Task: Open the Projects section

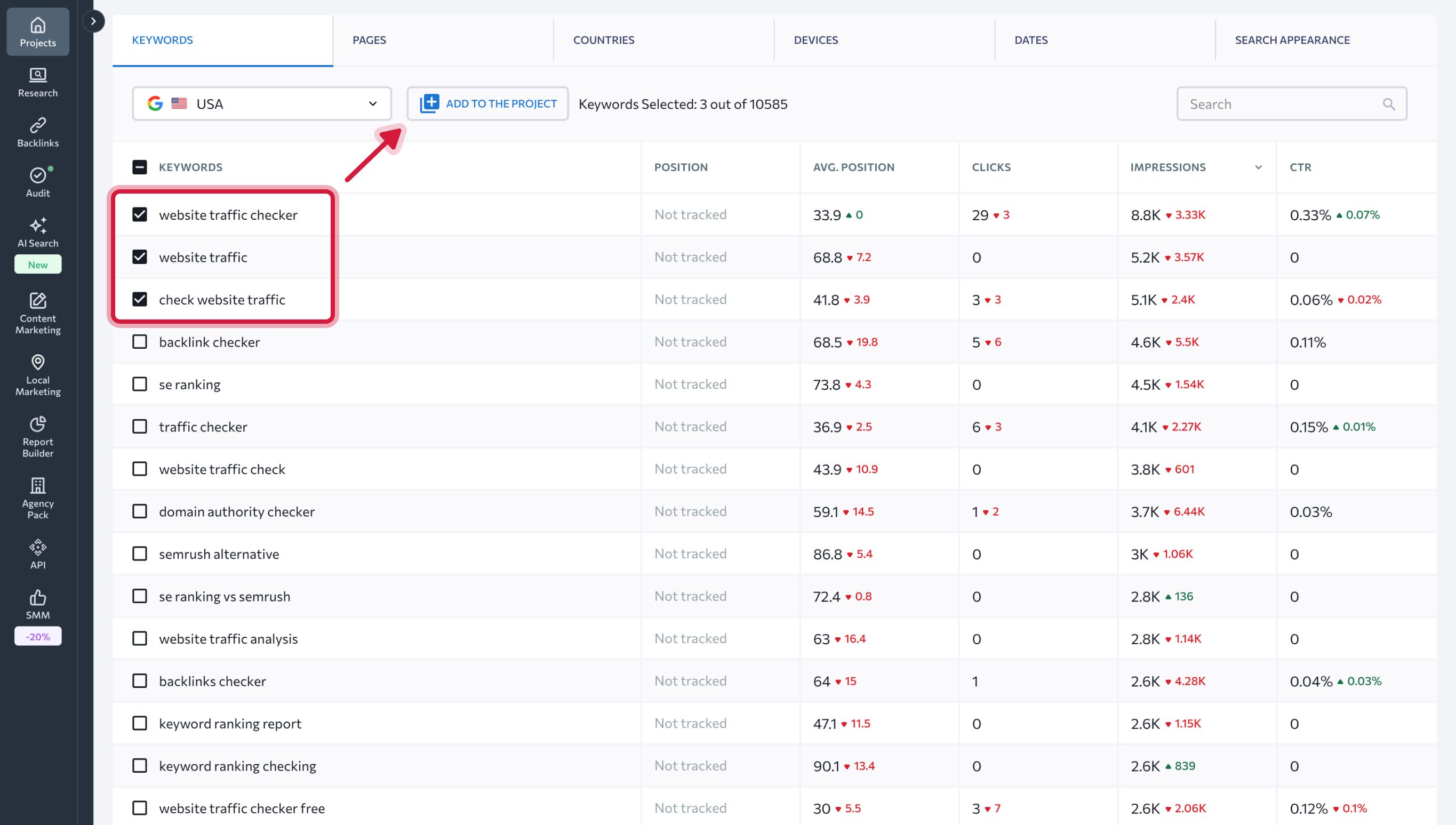Action: tap(37, 31)
